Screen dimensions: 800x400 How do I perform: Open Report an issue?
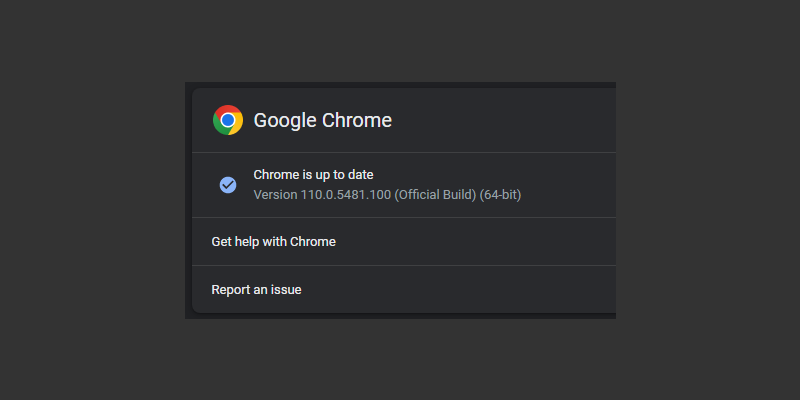pos(256,290)
